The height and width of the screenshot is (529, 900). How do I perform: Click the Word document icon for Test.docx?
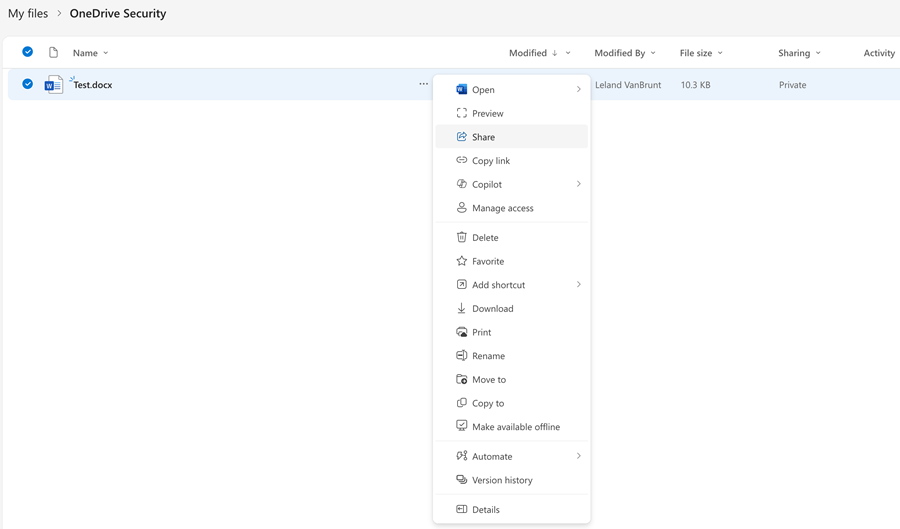point(53,85)
